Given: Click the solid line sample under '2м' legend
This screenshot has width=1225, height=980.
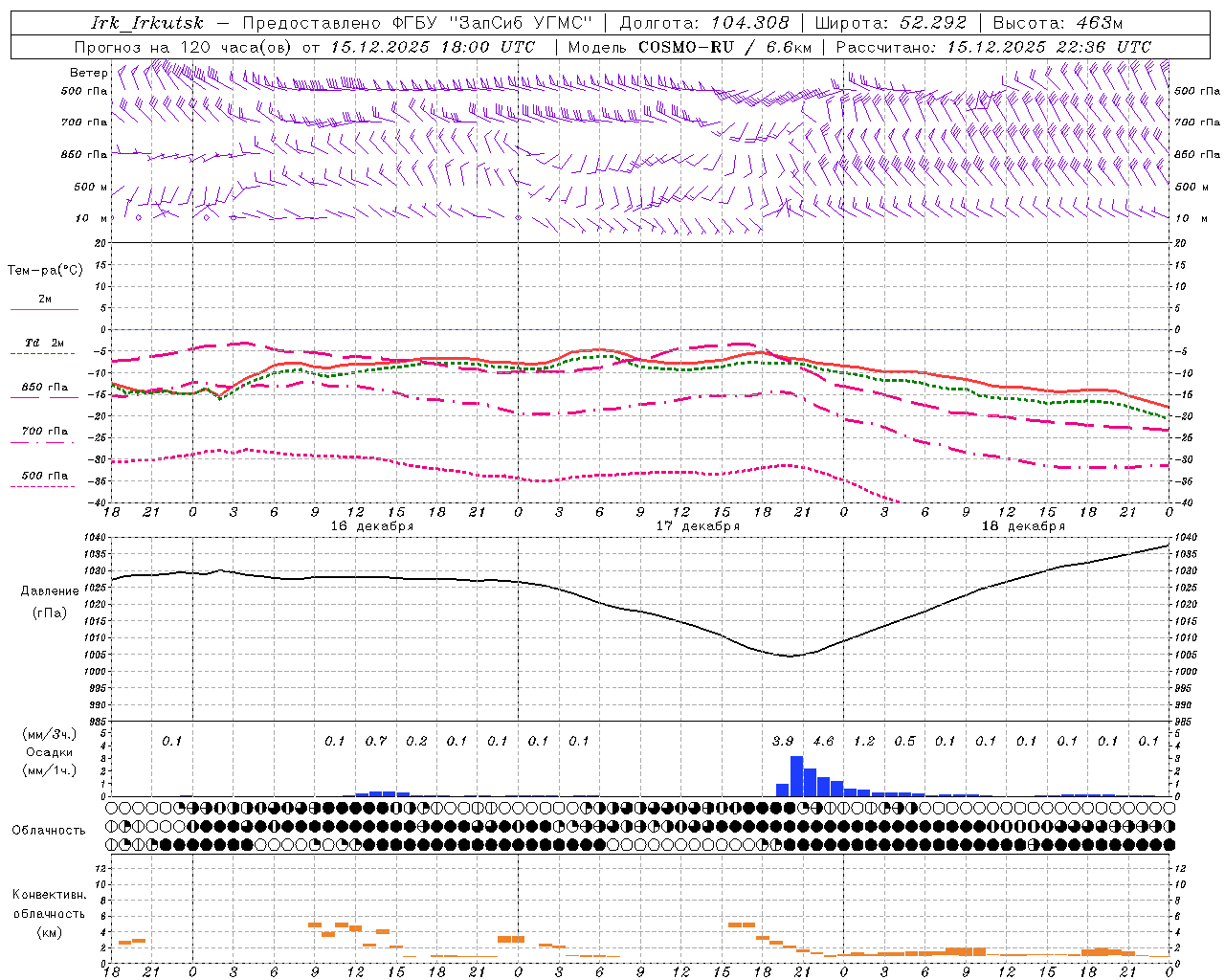Looking at the screenshot, I should click(44, 309).
